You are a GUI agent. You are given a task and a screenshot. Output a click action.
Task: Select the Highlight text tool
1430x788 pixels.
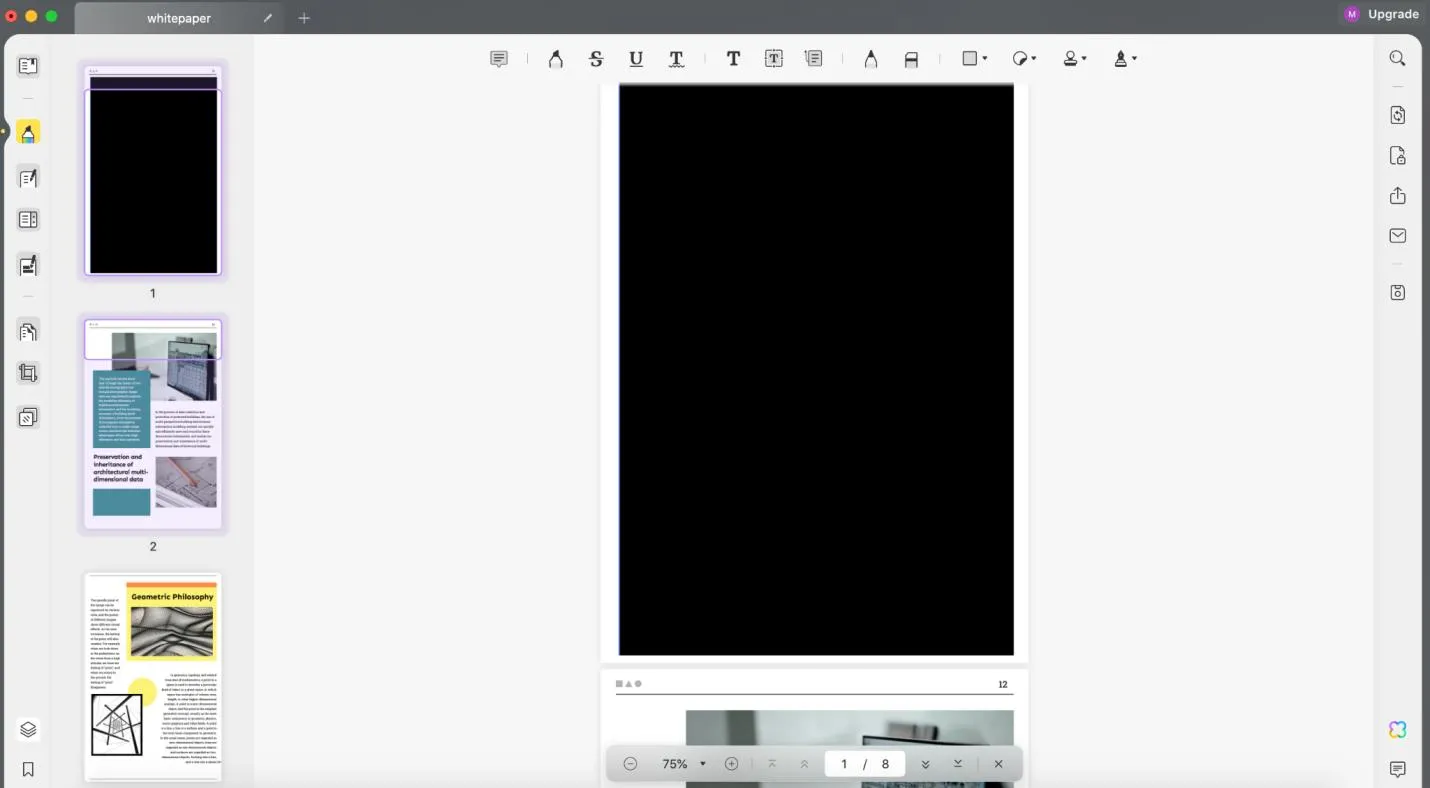coord(556,59)
